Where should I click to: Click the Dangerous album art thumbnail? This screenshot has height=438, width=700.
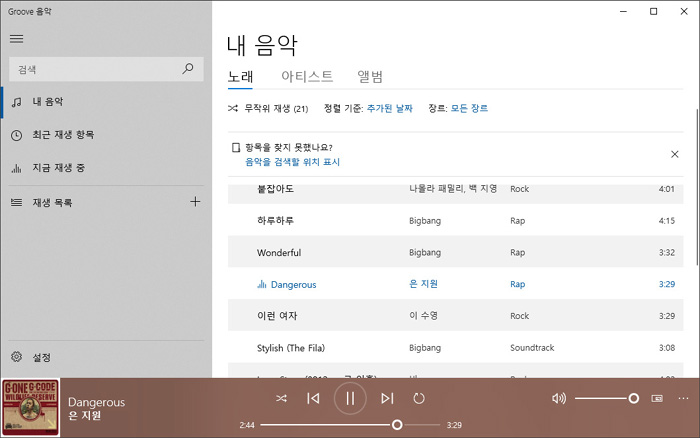(30, 408)
